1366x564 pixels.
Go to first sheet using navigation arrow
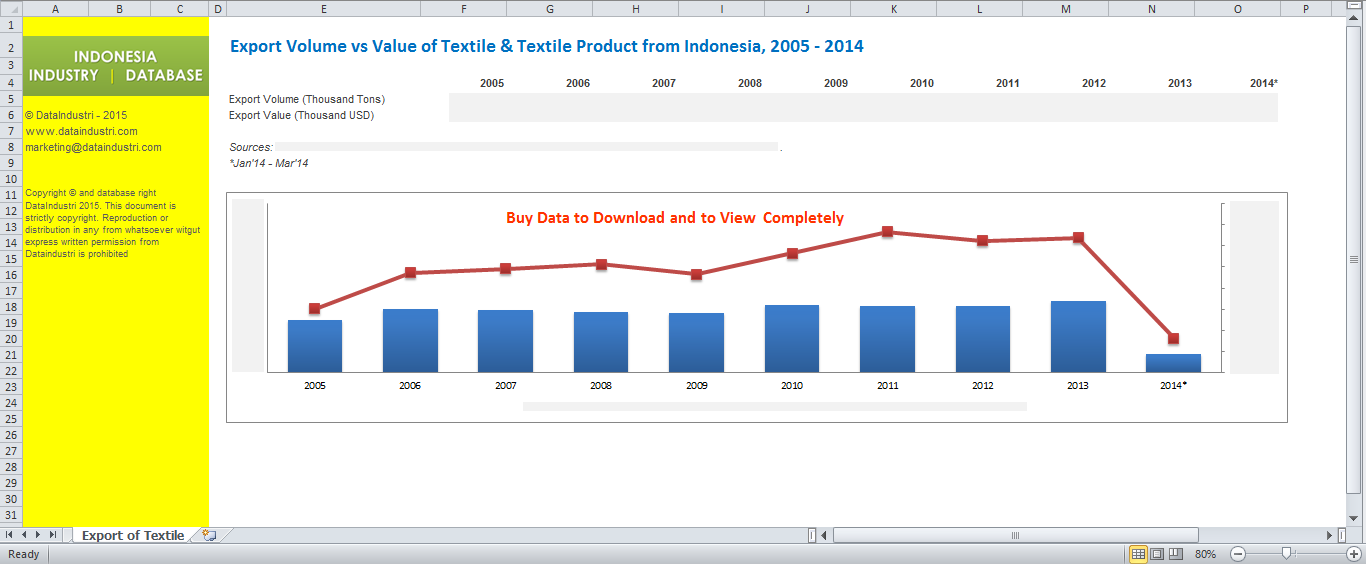point(9,535)
